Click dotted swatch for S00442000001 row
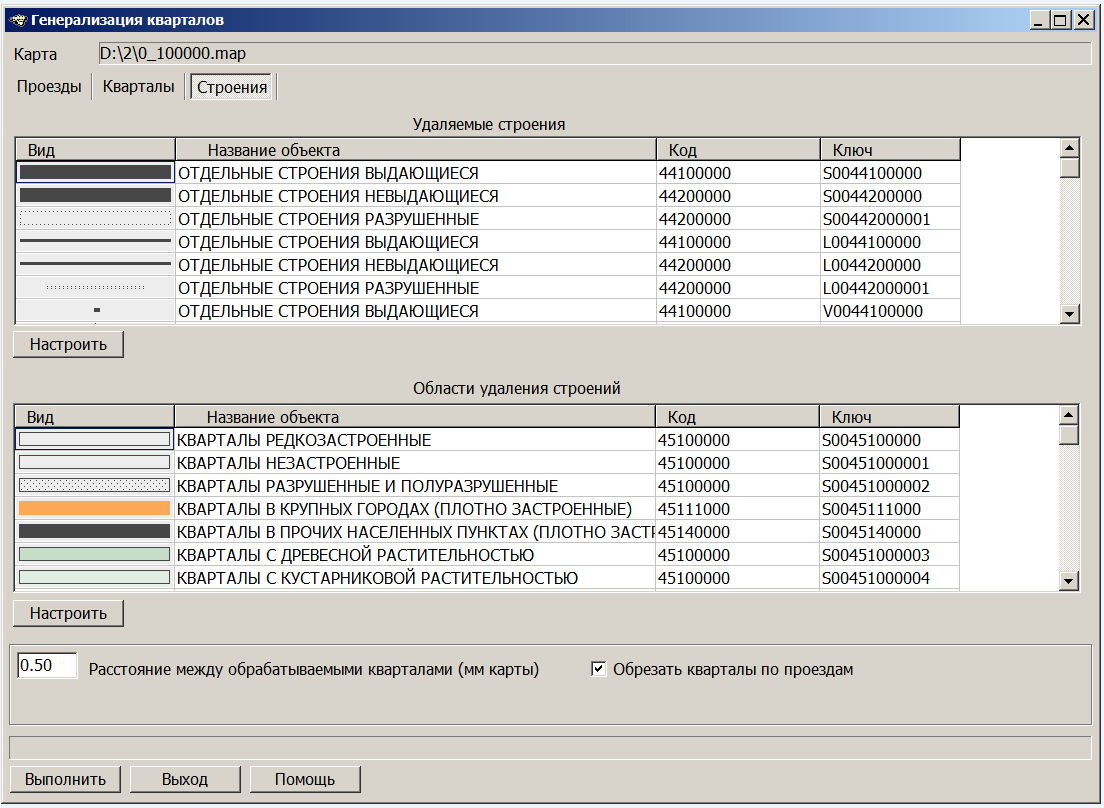Image resolution: width=1104 pixels, height=808 pixels. click(95, 219)
